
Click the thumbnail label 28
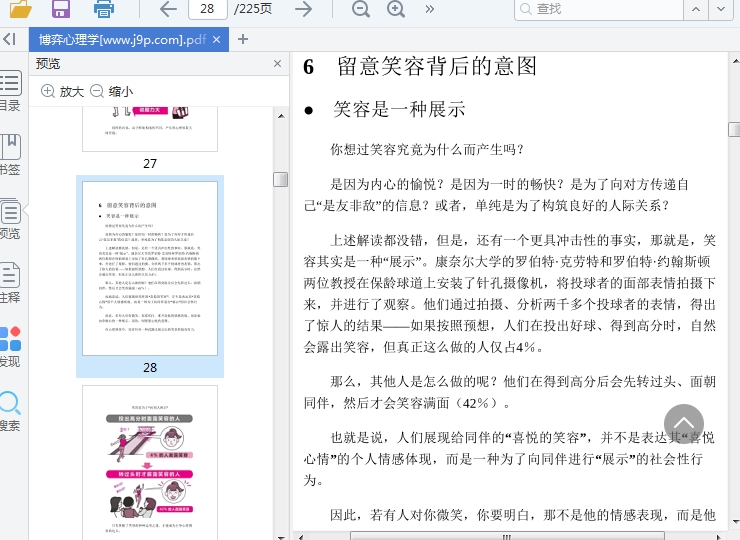(150, 368)
